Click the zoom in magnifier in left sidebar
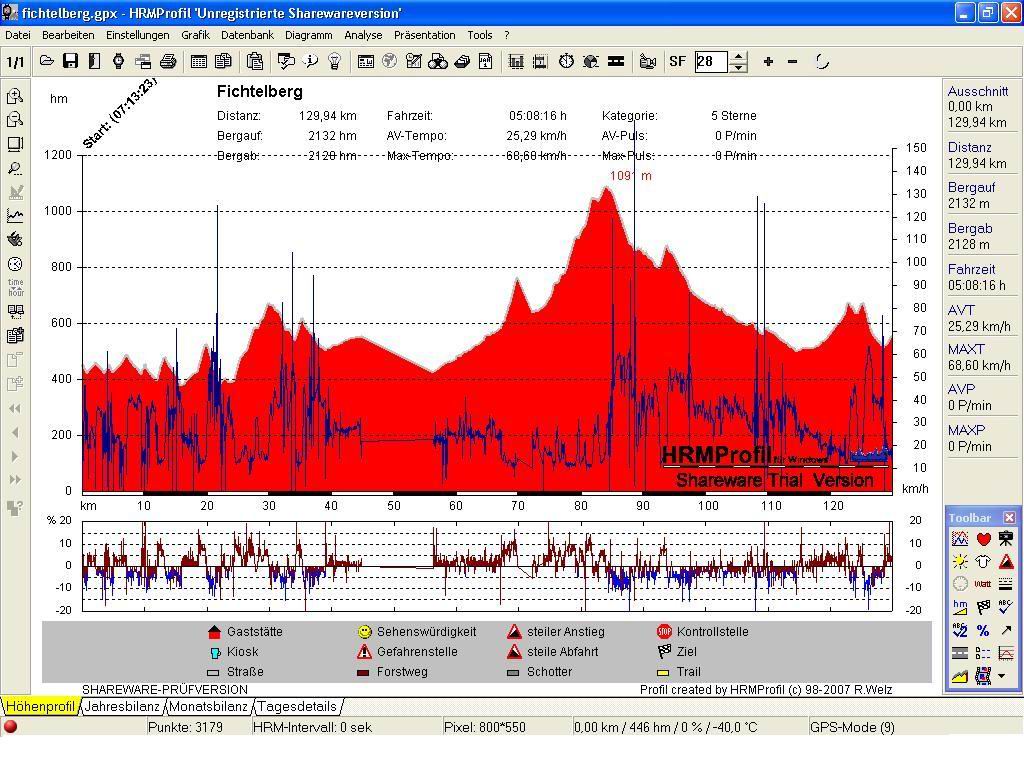The image size is (1024, 768). click(15, 96)
